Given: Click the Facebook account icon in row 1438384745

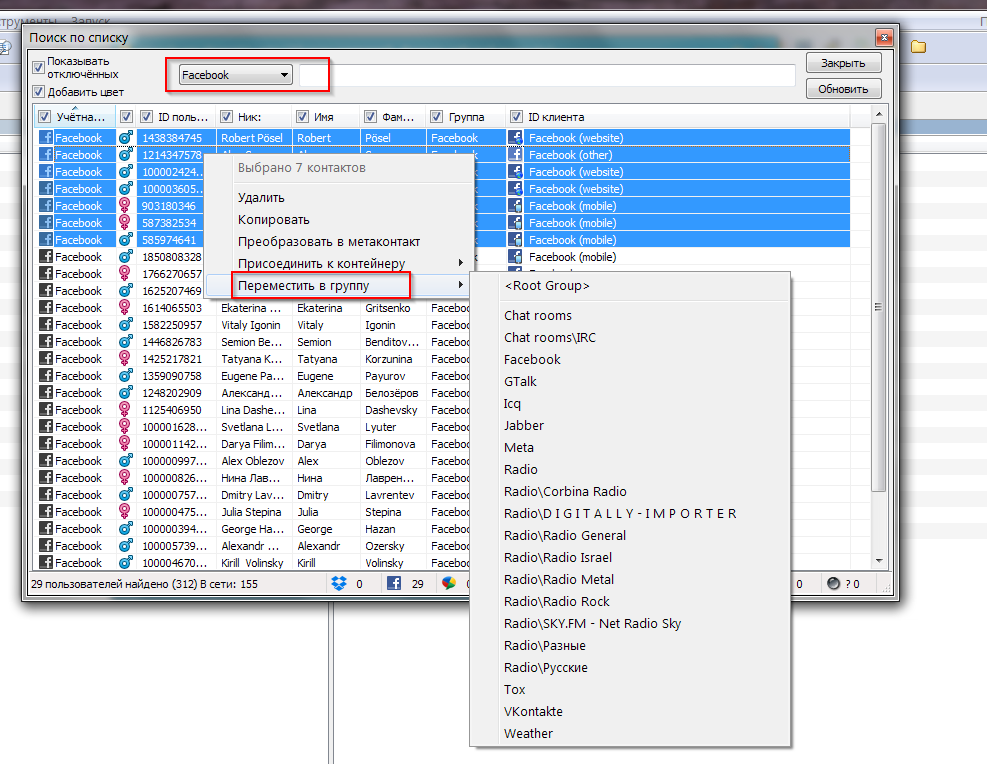Looking at the screenshot, I should [x=46, y=137].
